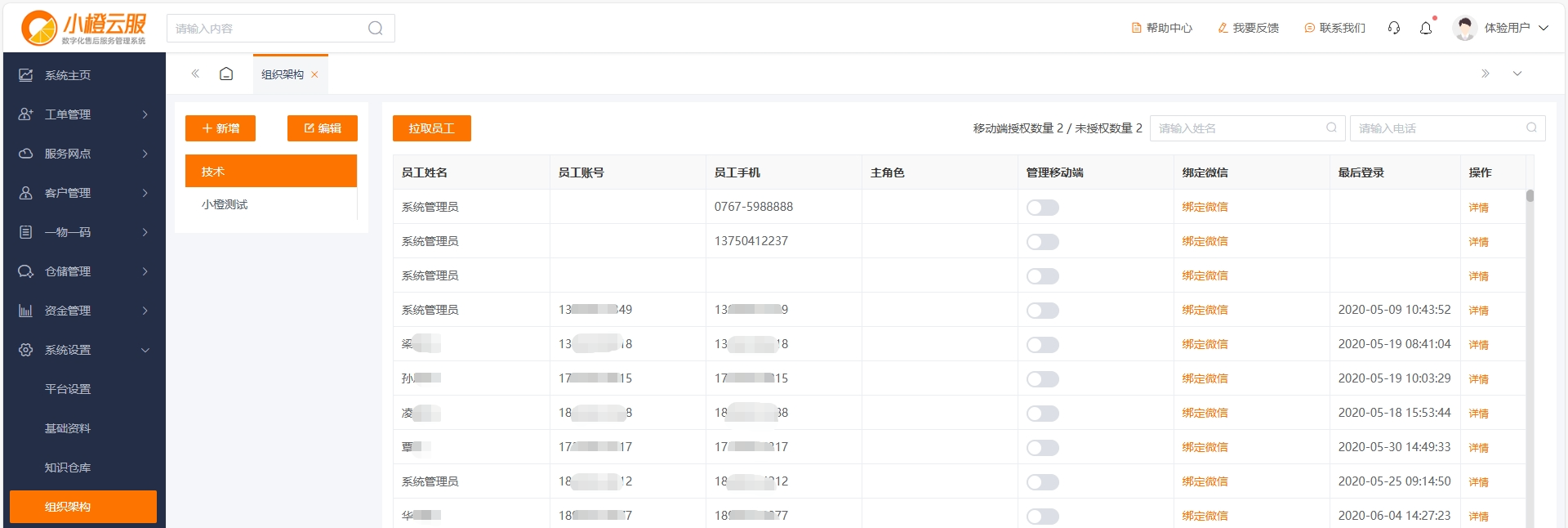Select 小橙测试 department in the tree
The height and width of the screenshot is (528, 1568).
225,204
